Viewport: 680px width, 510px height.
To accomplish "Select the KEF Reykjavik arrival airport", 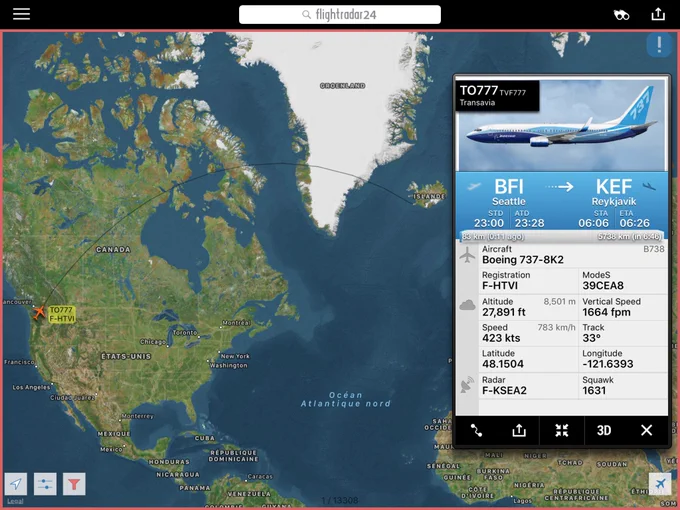I will 614,192.
